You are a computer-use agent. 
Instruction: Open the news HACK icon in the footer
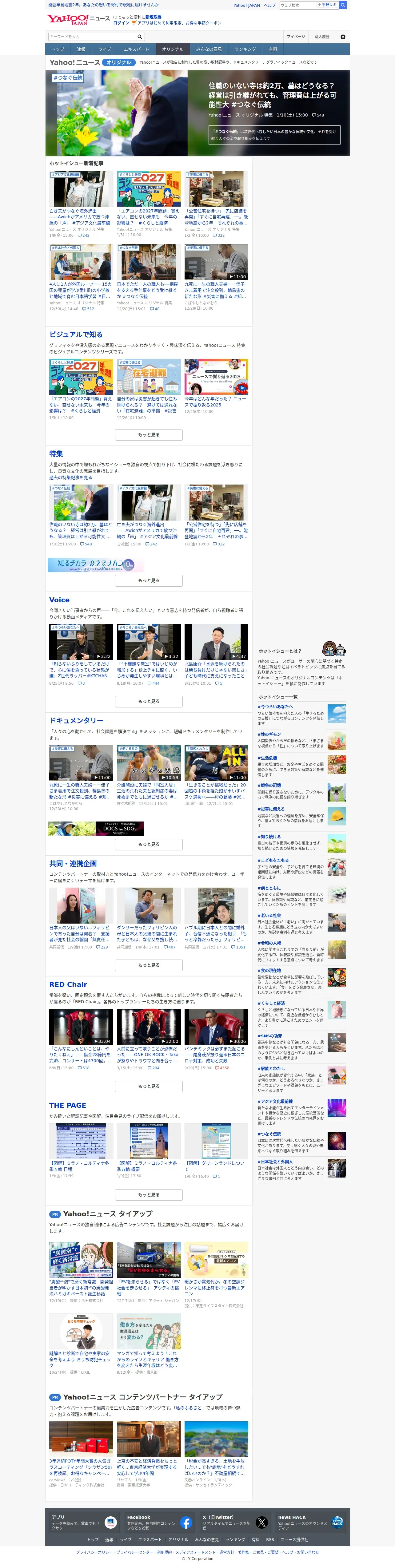[337, 1522]
